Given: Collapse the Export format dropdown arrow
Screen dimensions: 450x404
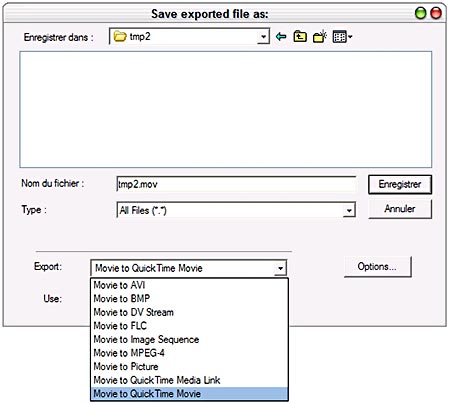Looking at the screenshot, I should pyautogui.click(x=280, y=268).
